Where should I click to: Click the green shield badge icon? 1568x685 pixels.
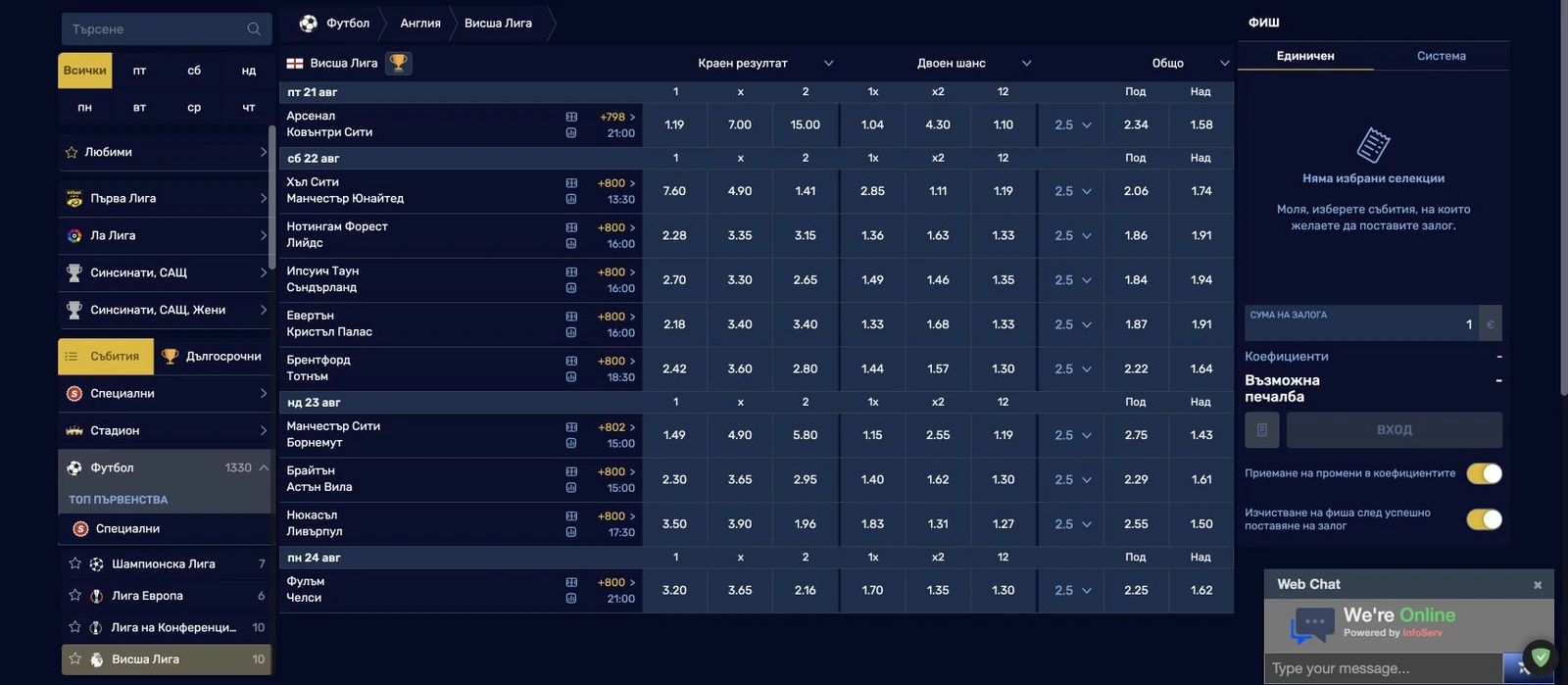[x=1541, y=657]
